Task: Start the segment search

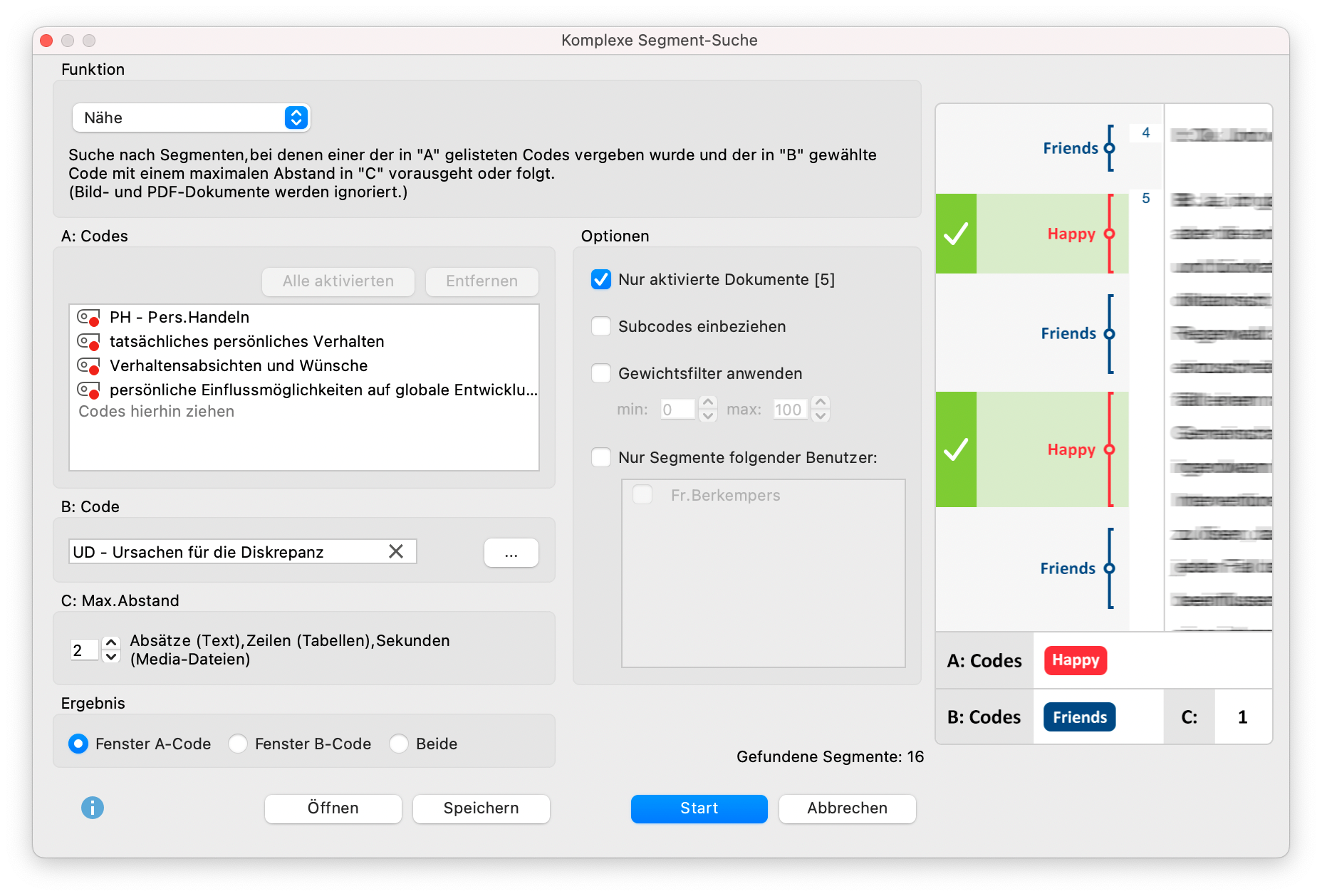Action: point(699,808)
